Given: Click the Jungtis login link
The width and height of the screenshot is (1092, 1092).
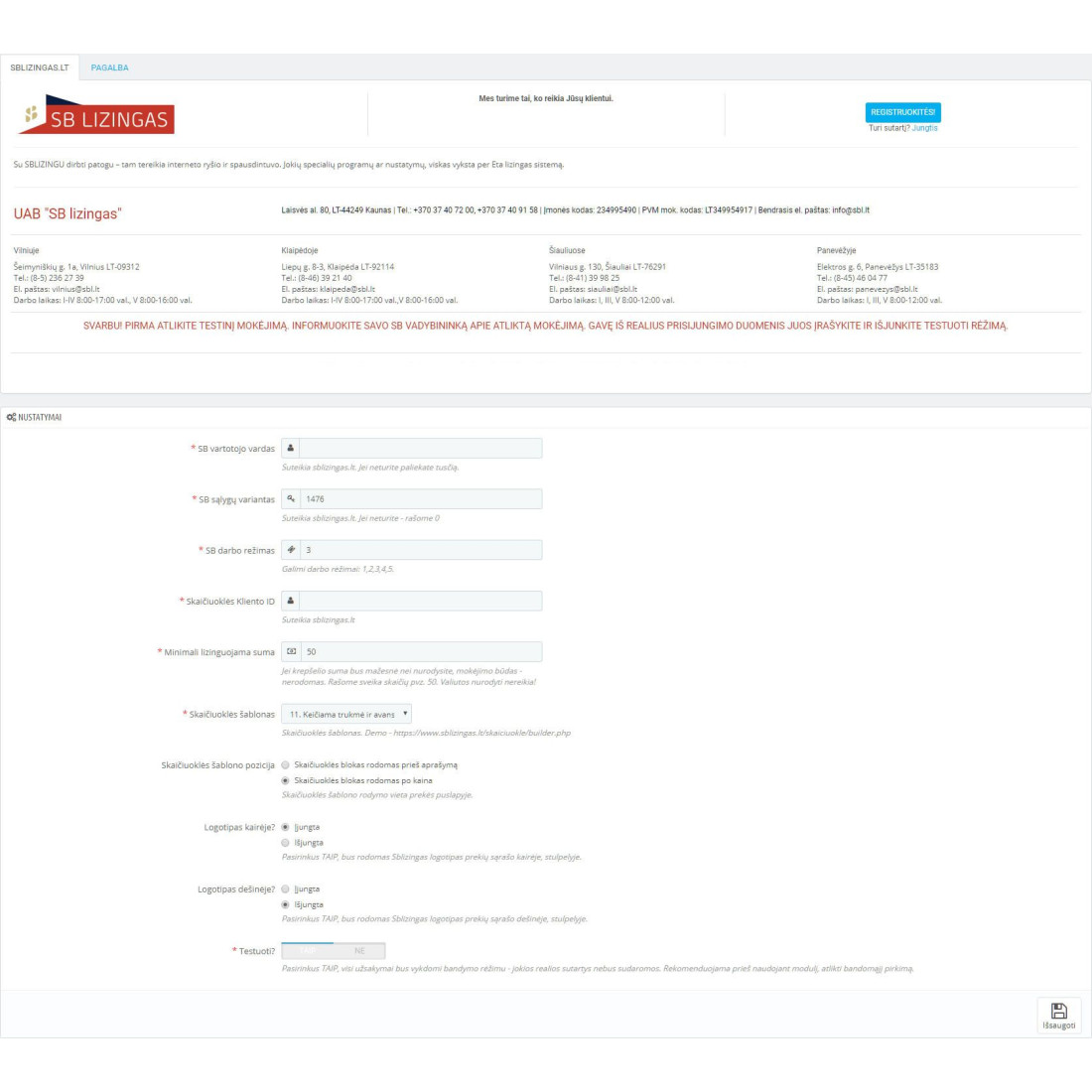Looking at the screenshot, I should coord(924,128).
